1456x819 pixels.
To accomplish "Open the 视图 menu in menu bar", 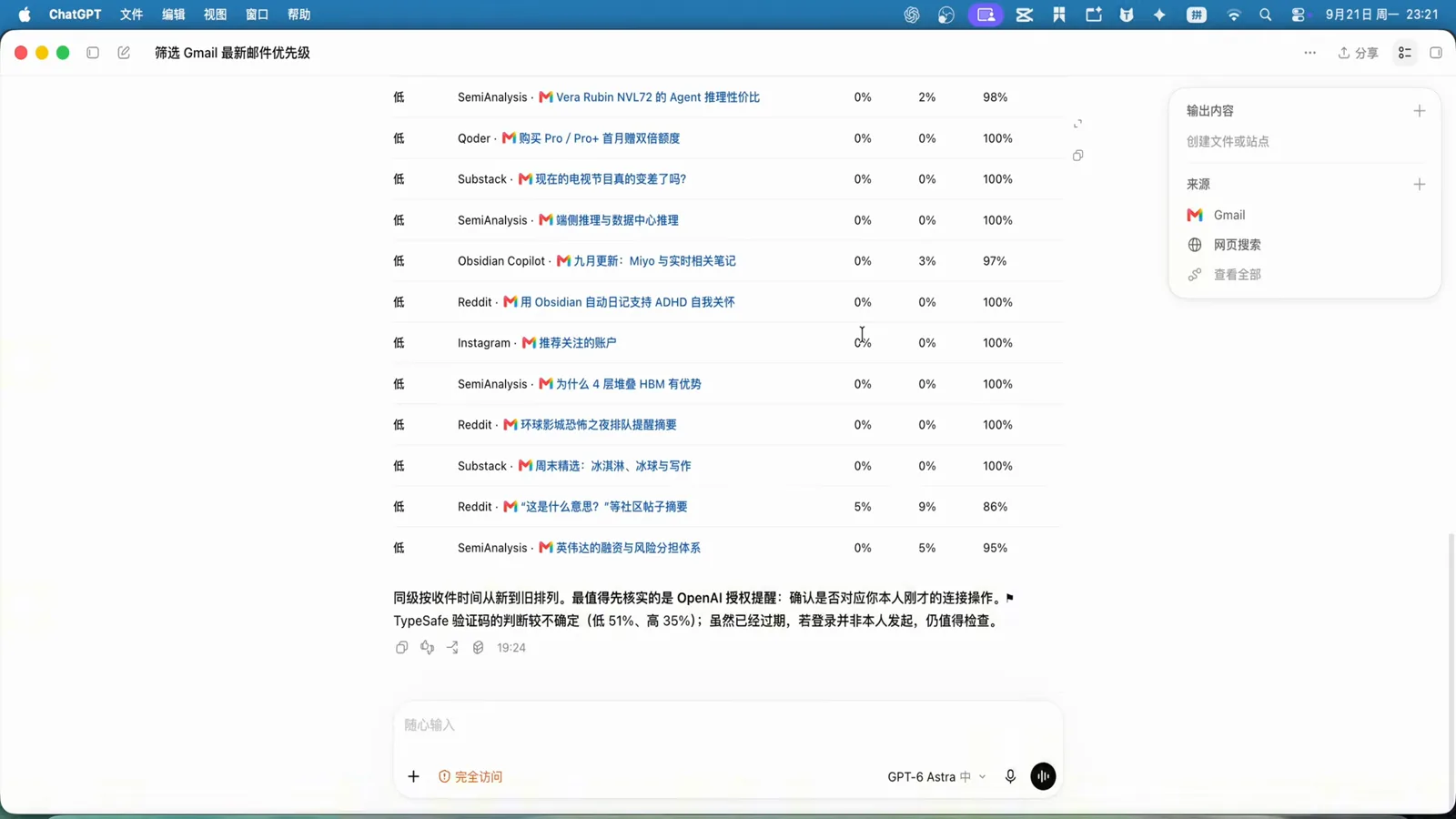I will tap(216, 15).
